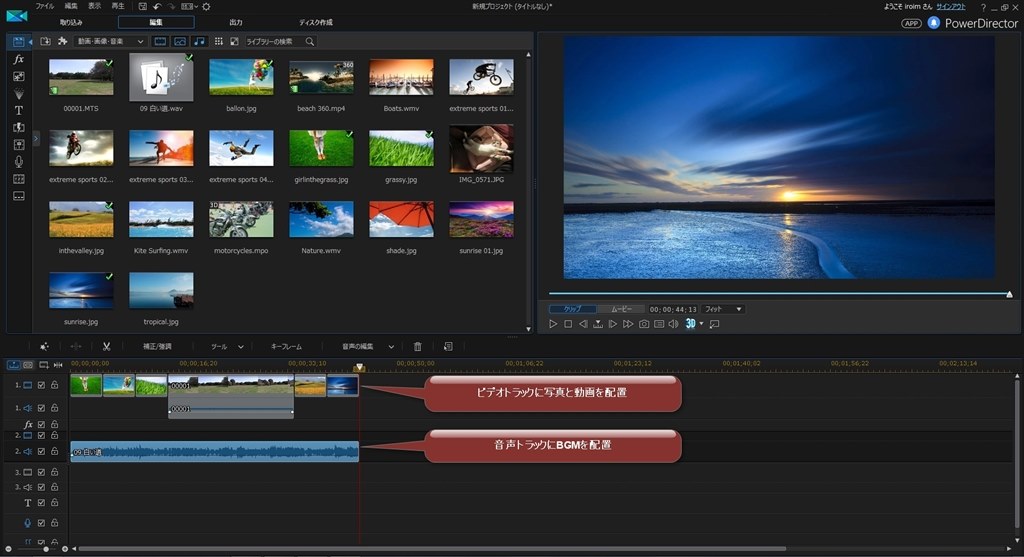Toggle the fx effect track checkbox
Image resolution: width=1024 pixels, height=557 pixels.
41,424
